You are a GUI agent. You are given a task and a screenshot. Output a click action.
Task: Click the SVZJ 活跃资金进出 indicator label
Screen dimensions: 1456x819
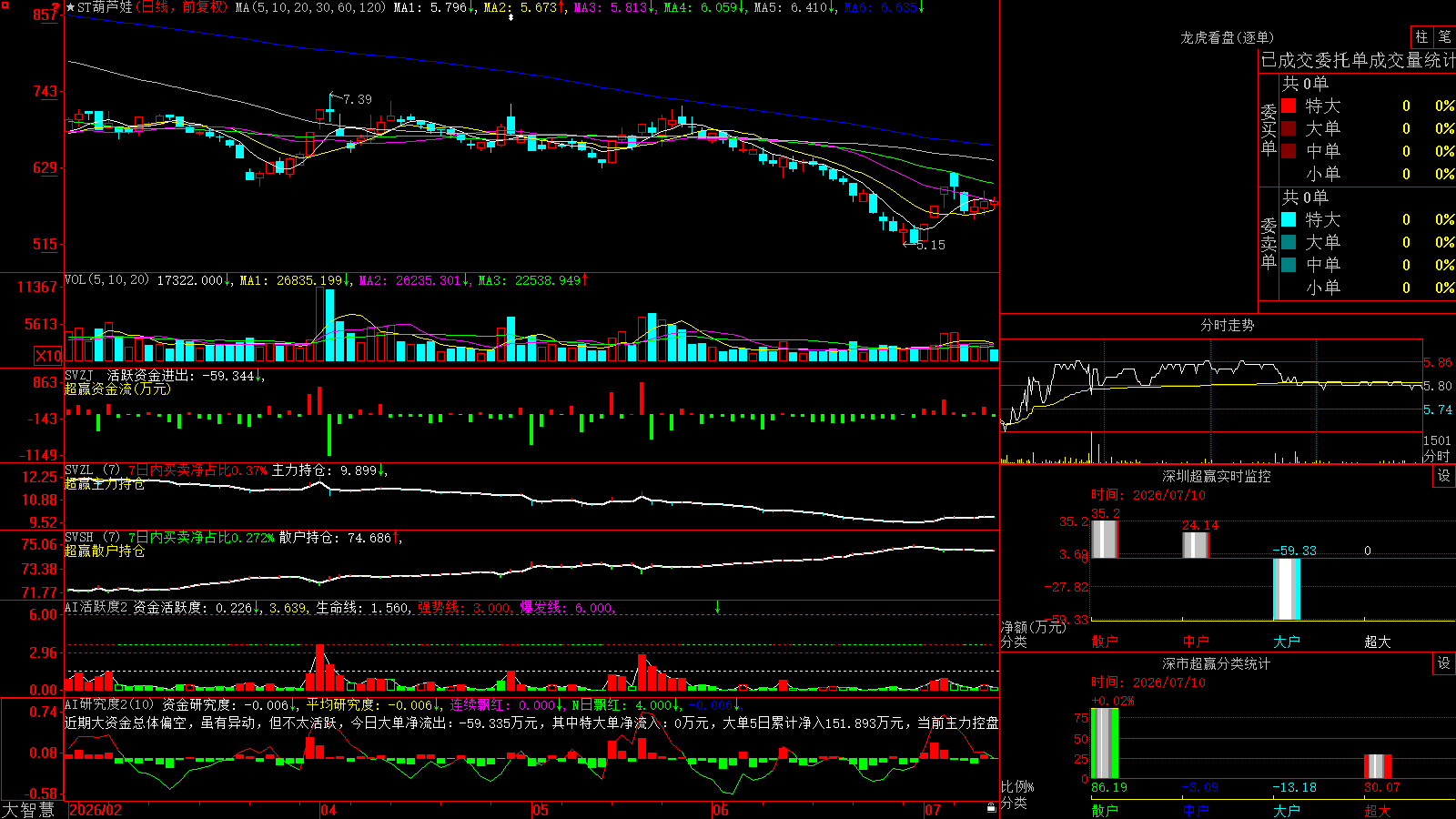tap(132, 375)
